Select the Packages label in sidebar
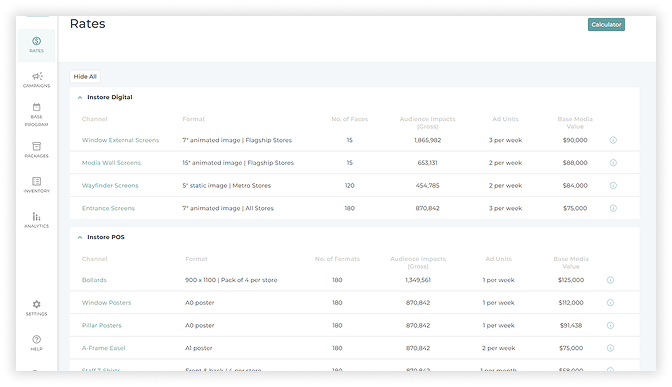Screen dimensions: 672x387 pos(36,156)
